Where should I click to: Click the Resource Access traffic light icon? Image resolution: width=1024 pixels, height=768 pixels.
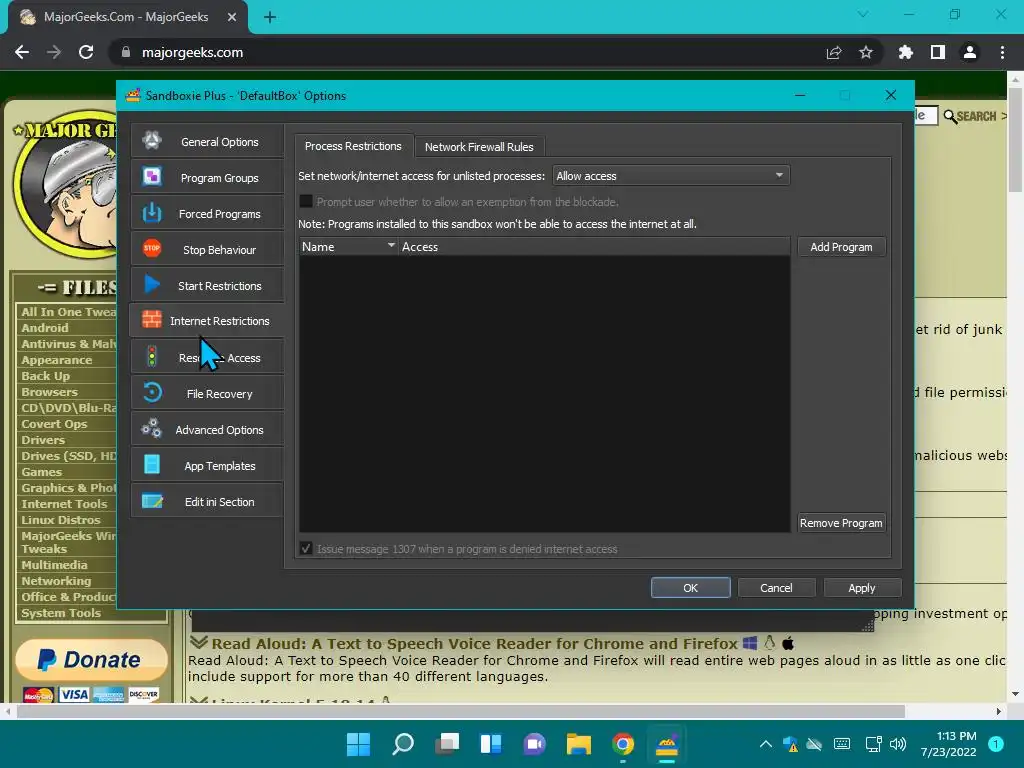[152, 357]
